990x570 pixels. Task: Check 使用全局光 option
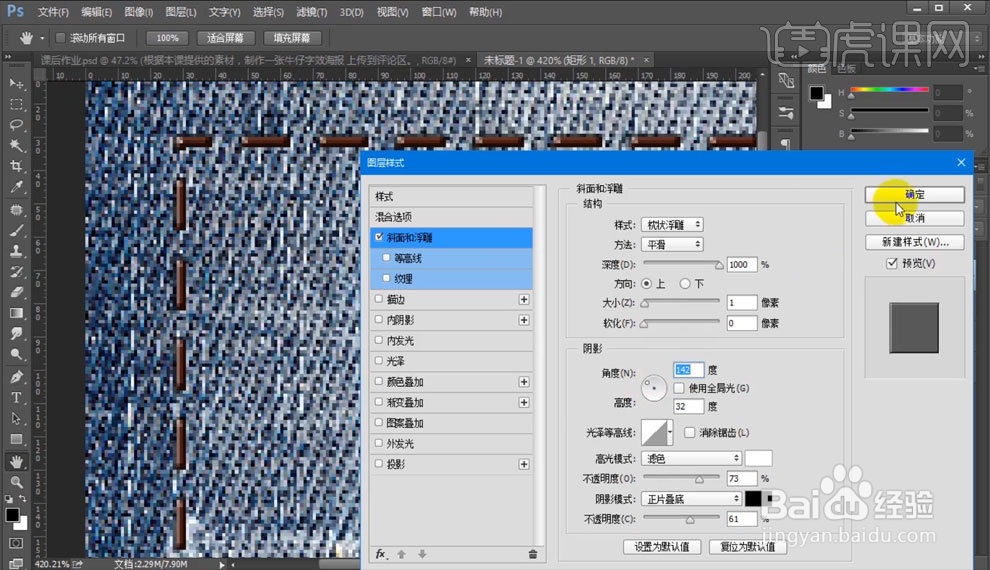pos(679,388)
